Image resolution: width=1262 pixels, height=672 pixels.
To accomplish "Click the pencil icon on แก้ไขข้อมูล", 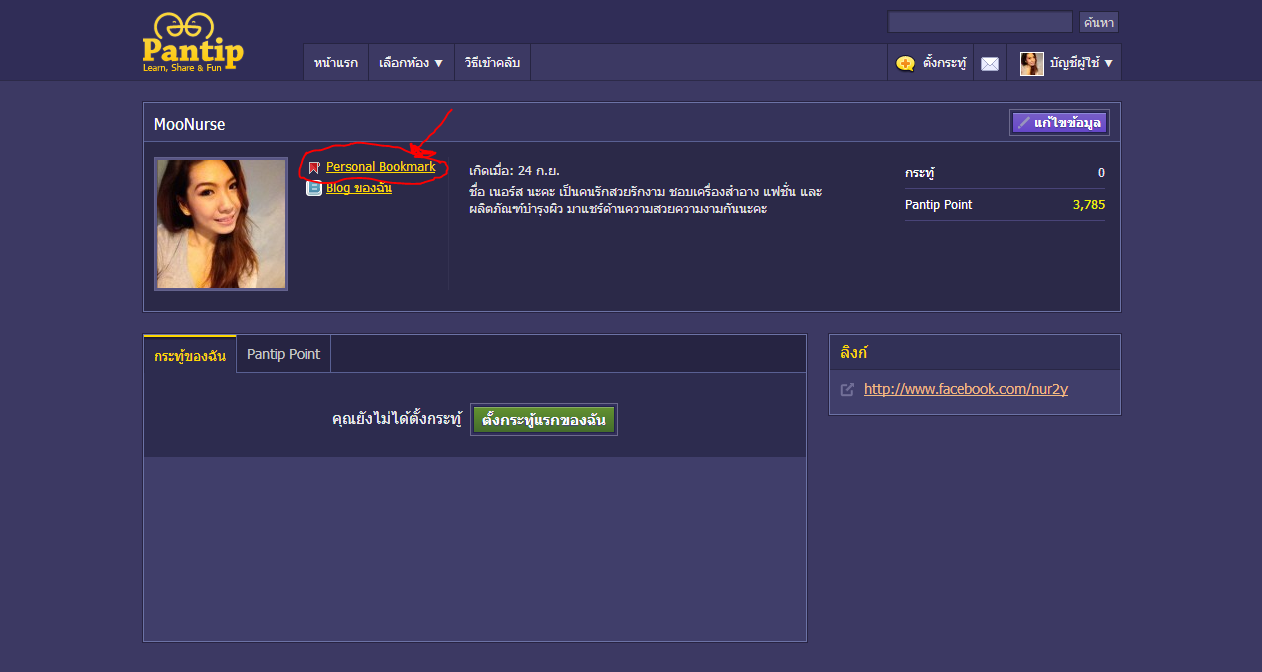I will click(1023, 122).
